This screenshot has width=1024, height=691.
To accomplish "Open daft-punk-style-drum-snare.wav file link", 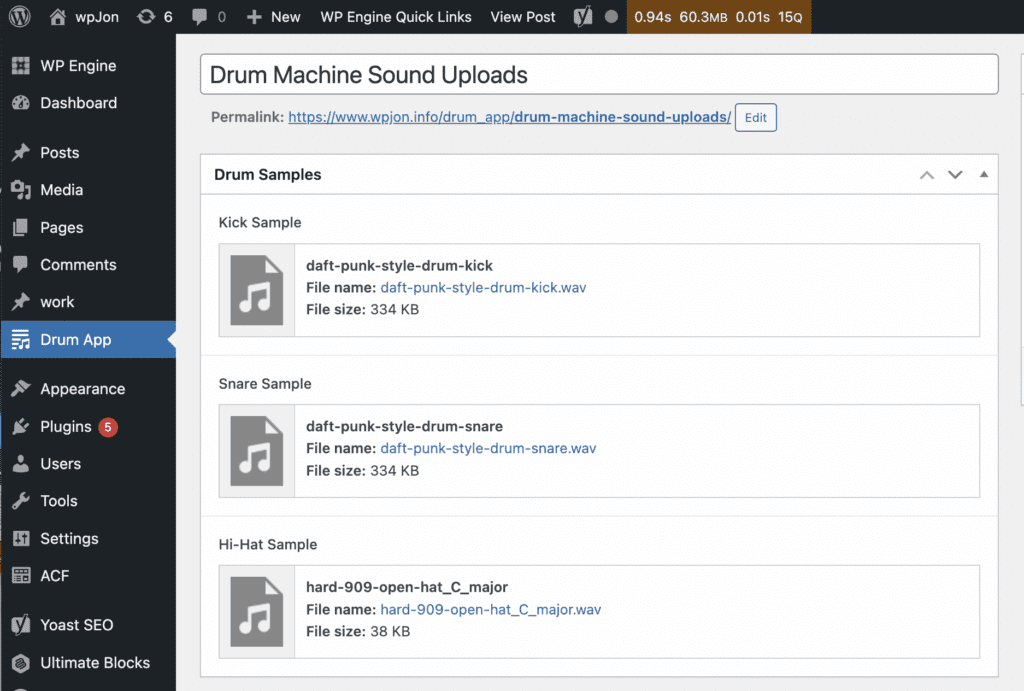I will 488,448.
